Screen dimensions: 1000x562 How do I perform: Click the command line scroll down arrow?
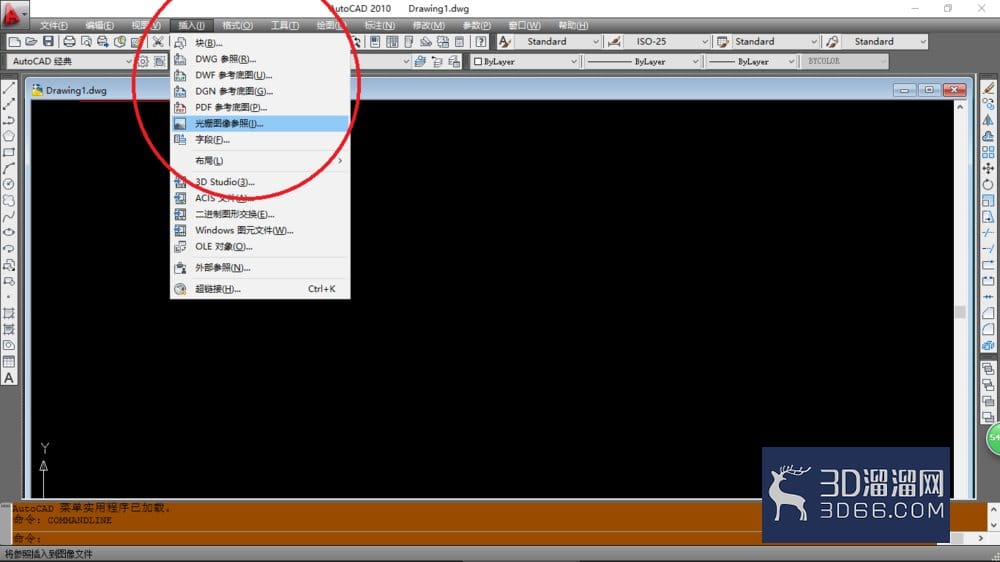993,525
